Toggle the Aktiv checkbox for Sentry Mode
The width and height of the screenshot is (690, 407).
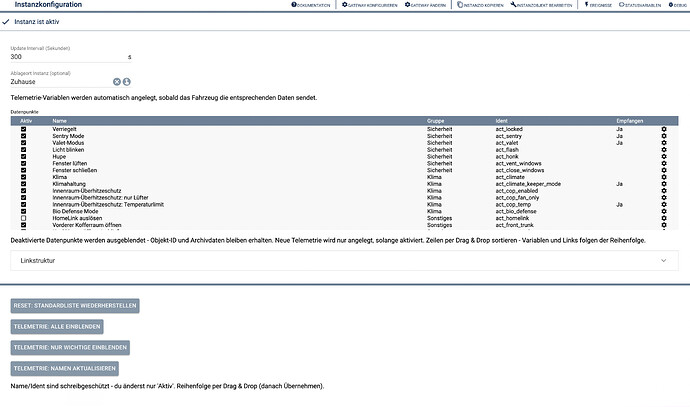pos(23,136)
